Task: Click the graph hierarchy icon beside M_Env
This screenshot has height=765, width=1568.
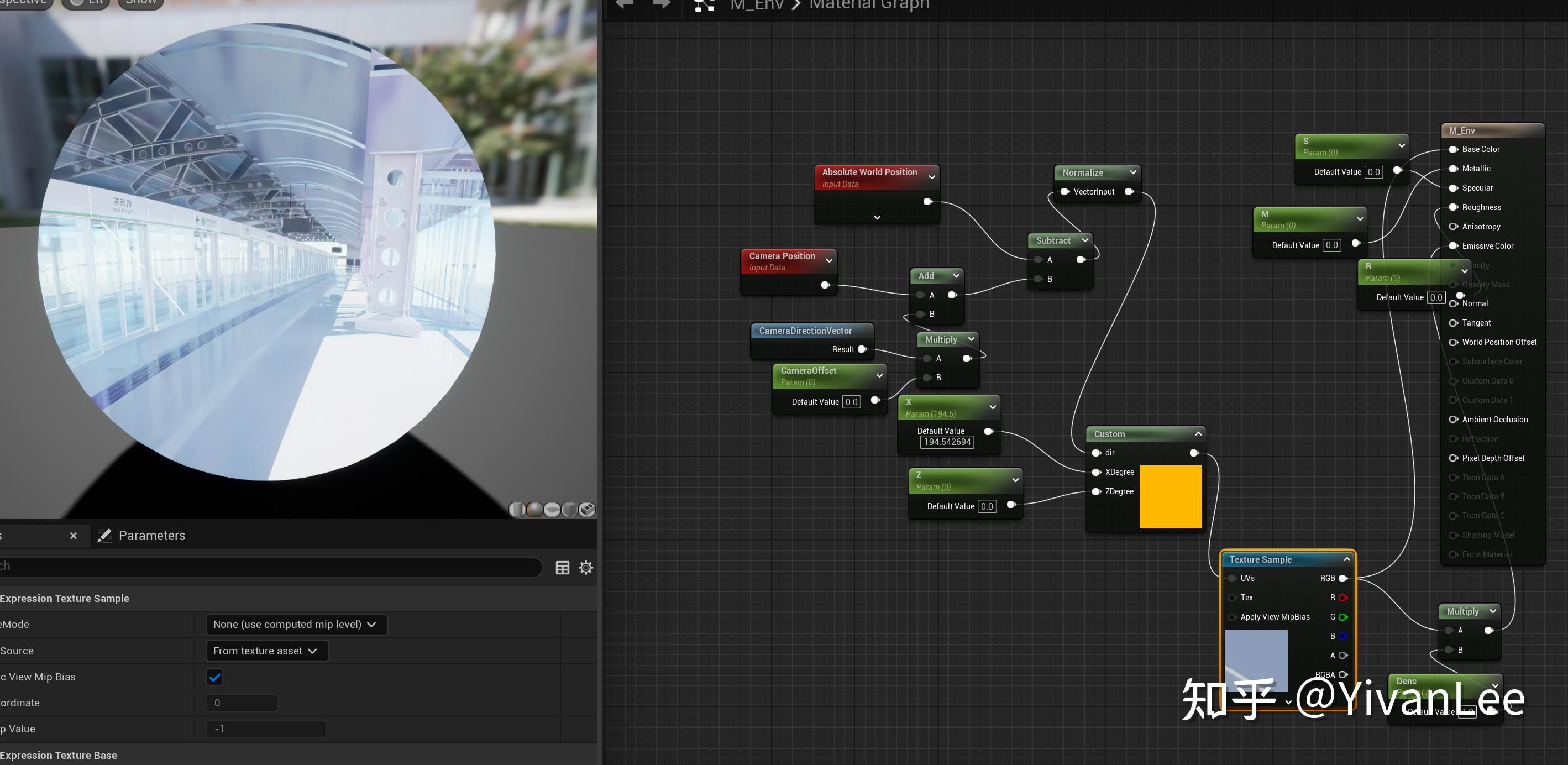Action: point(704,5)
